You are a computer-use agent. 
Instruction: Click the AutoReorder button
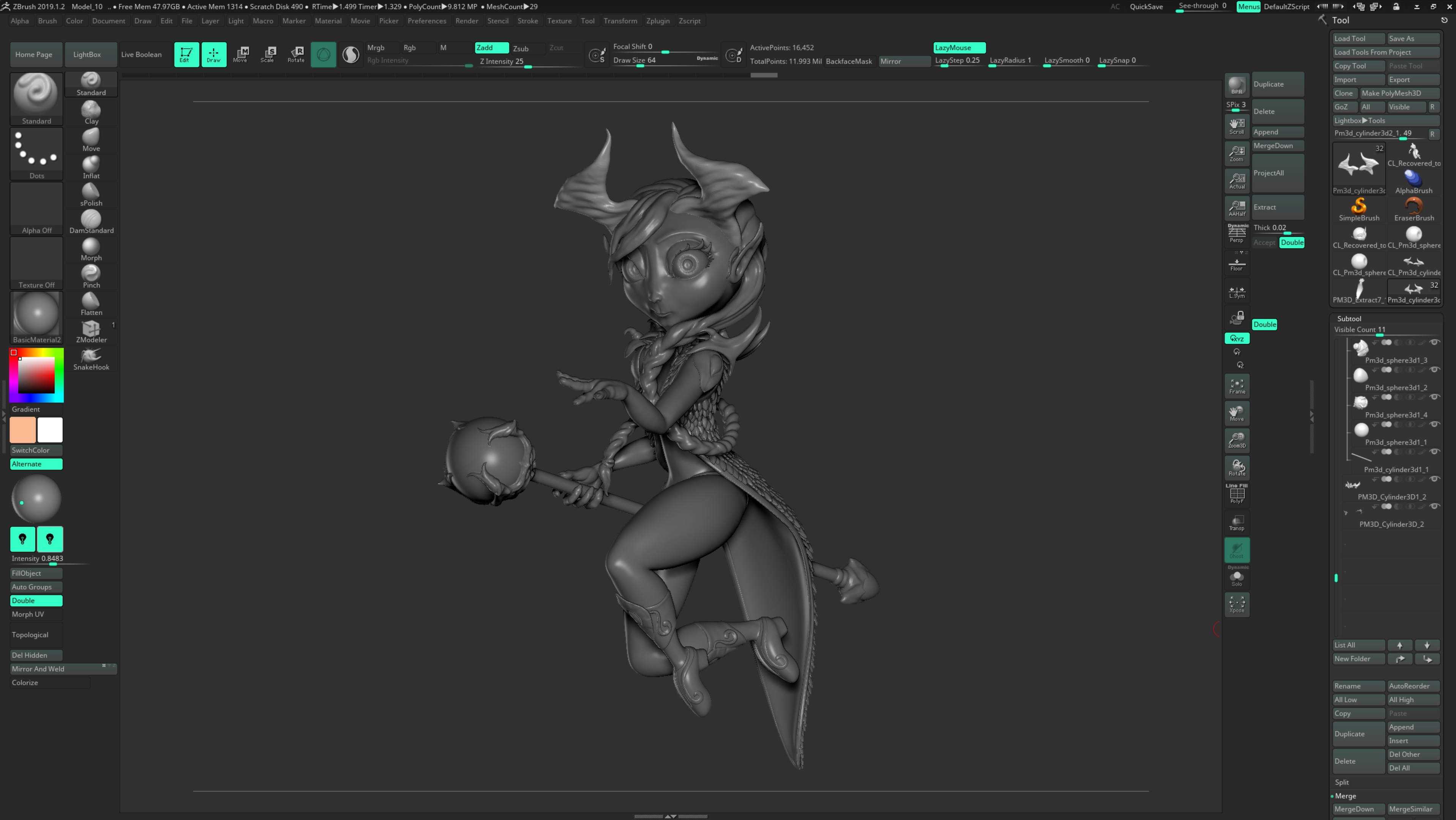[1413, 686]
